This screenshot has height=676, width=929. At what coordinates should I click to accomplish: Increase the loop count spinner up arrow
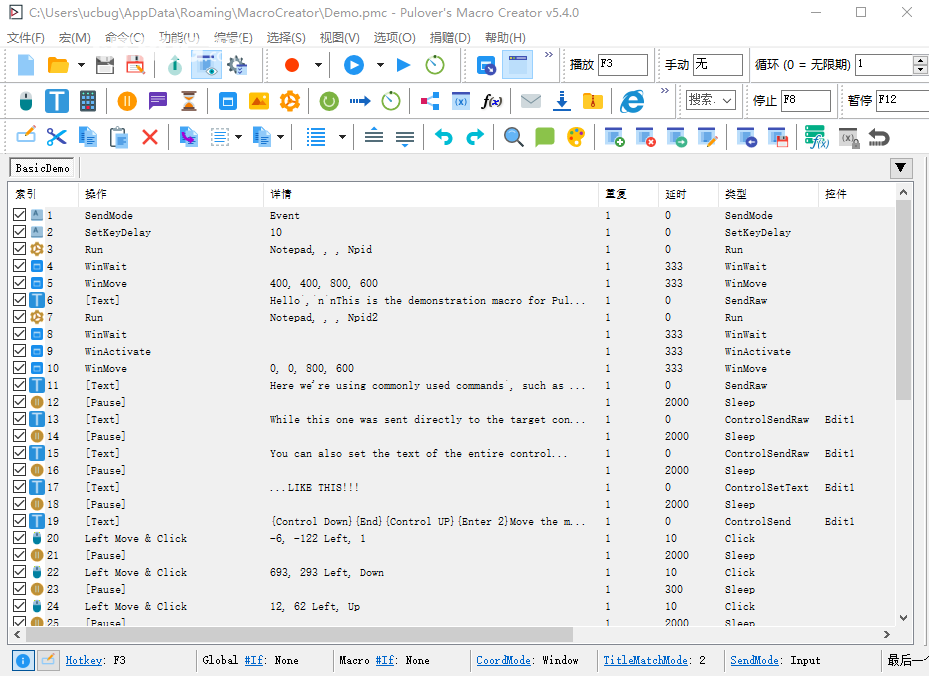pos(920,60)
